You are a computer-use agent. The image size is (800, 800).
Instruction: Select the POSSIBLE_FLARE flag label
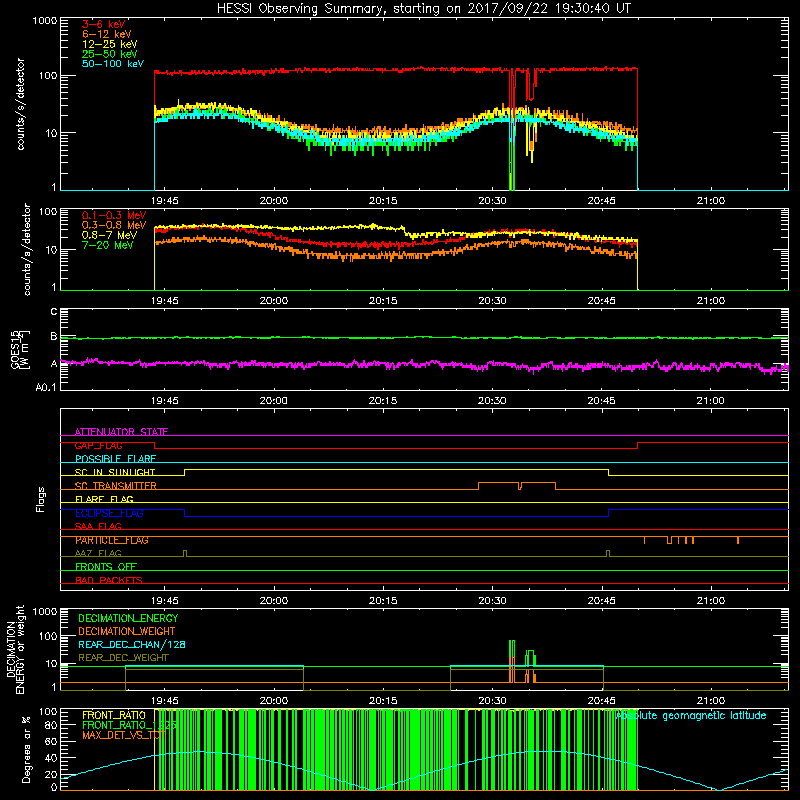tap(115, 459)
